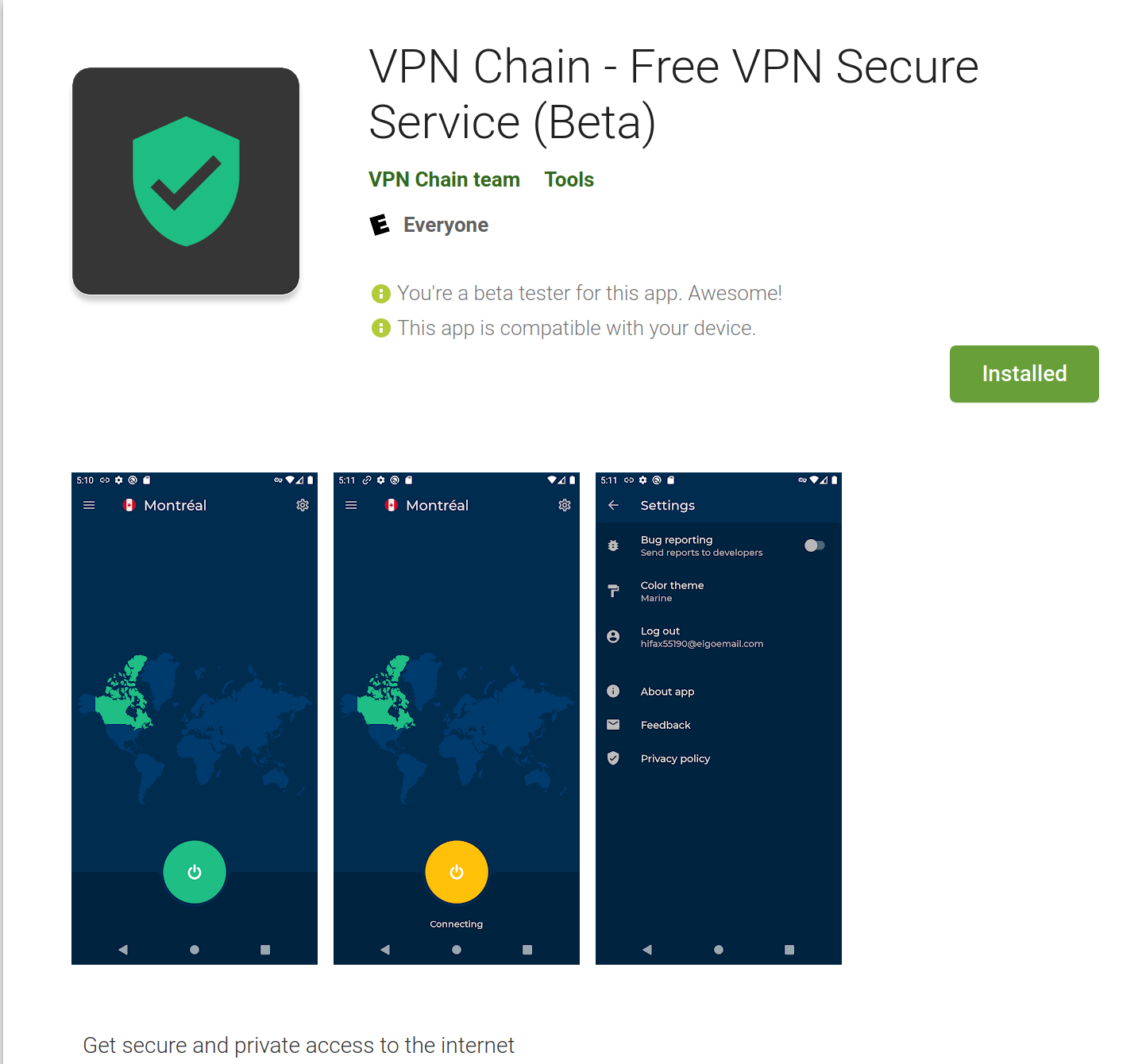Click hamburger menu icon in first screenshot
The width and height of the screenshot is (1142, 1064).
click(89, 505)
